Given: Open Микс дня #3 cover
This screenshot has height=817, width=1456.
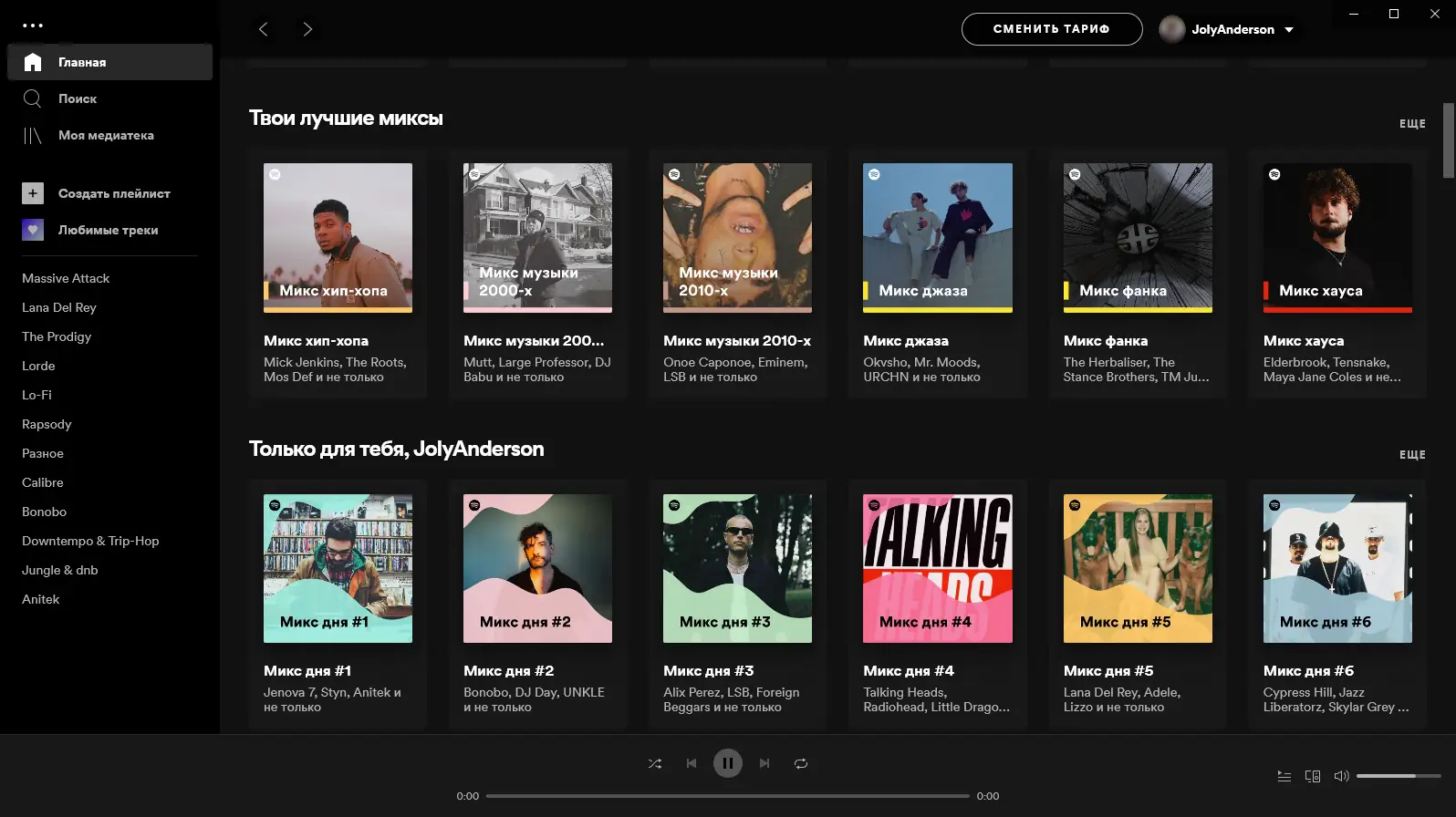Looking at the screenshot, I should pyautogui.click(x=737, y=569).
